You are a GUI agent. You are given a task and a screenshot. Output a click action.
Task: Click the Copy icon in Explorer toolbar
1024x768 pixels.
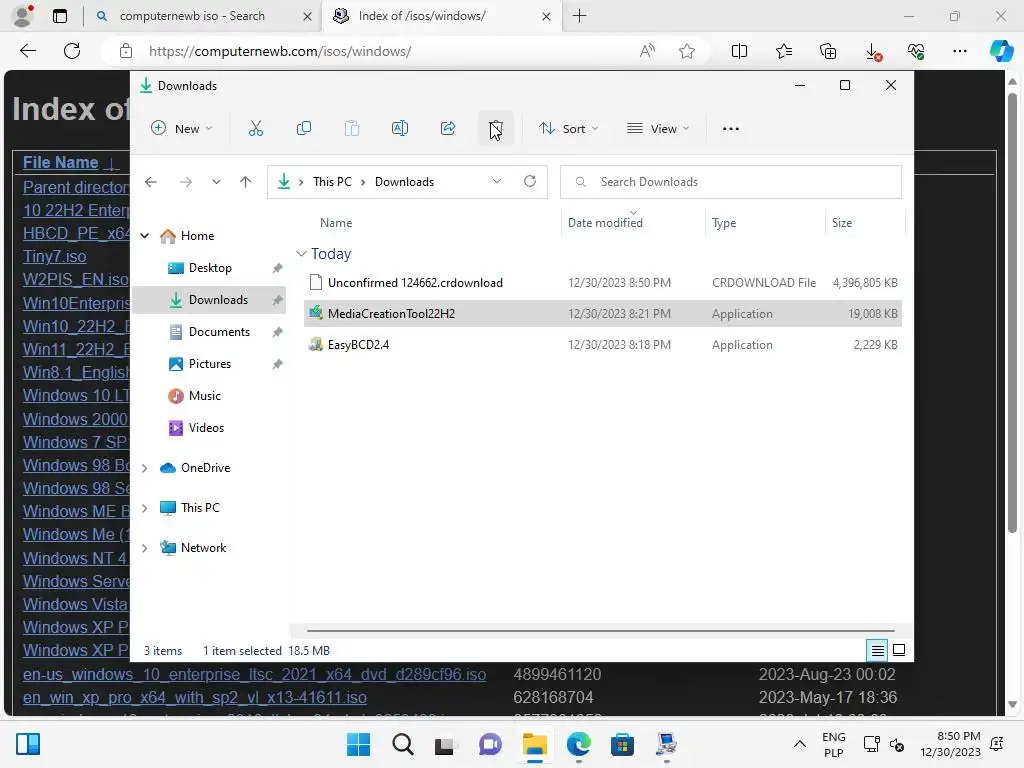tap(304, 129)
